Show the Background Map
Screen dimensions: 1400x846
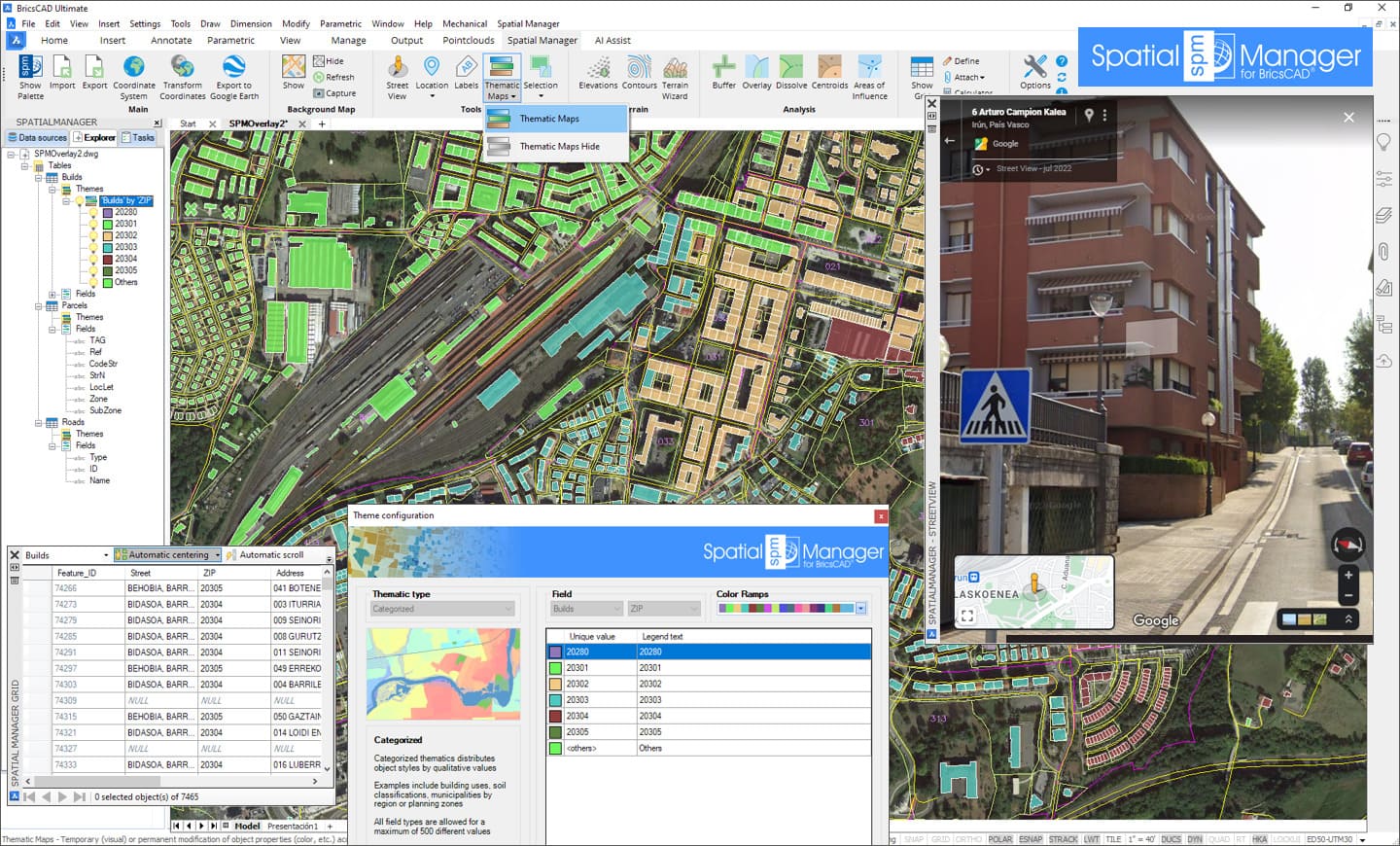click(294, 73)
